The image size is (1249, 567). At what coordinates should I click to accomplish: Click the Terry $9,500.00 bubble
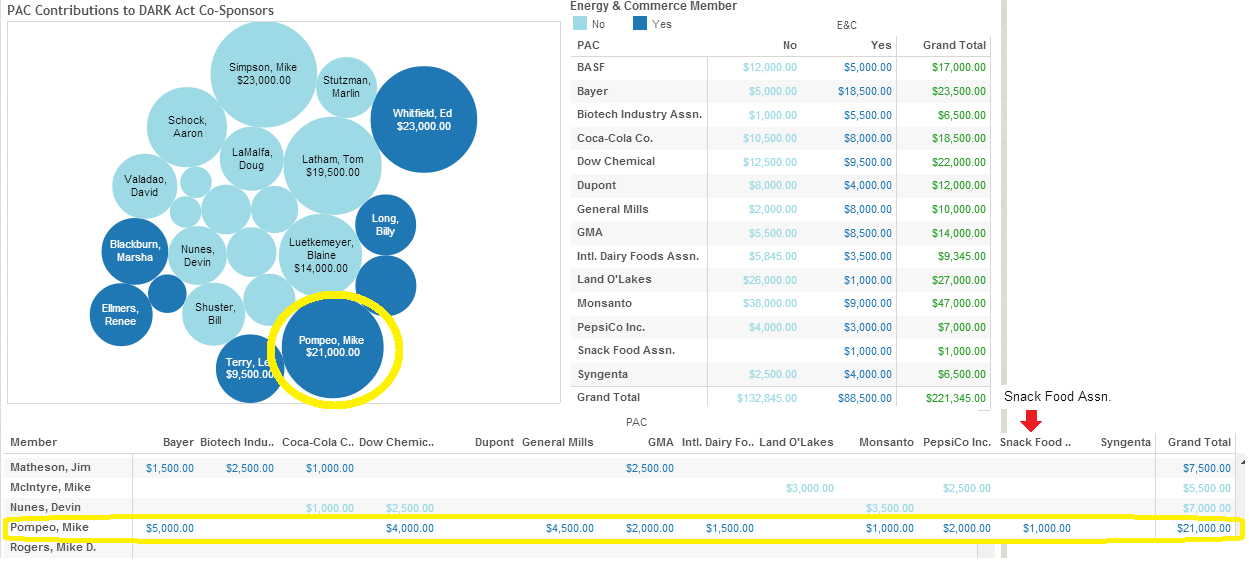click(x=249, y=368)
